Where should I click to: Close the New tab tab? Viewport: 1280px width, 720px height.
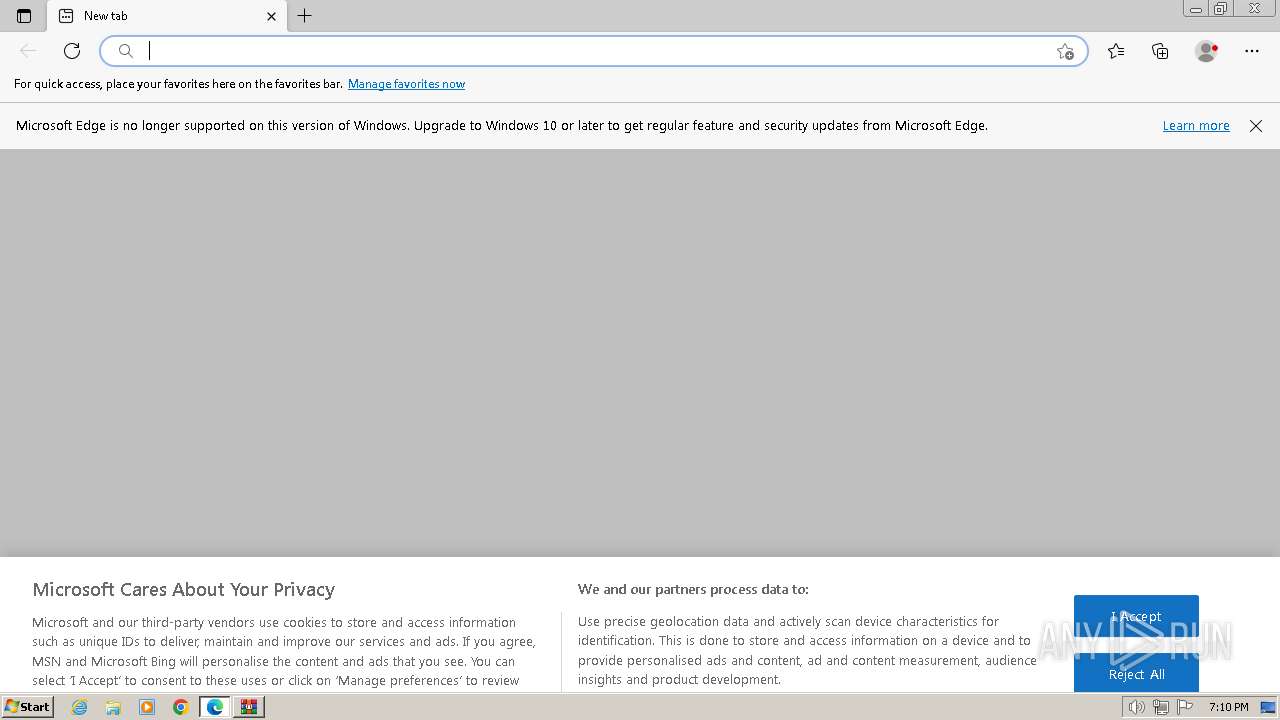pos(271,16)
